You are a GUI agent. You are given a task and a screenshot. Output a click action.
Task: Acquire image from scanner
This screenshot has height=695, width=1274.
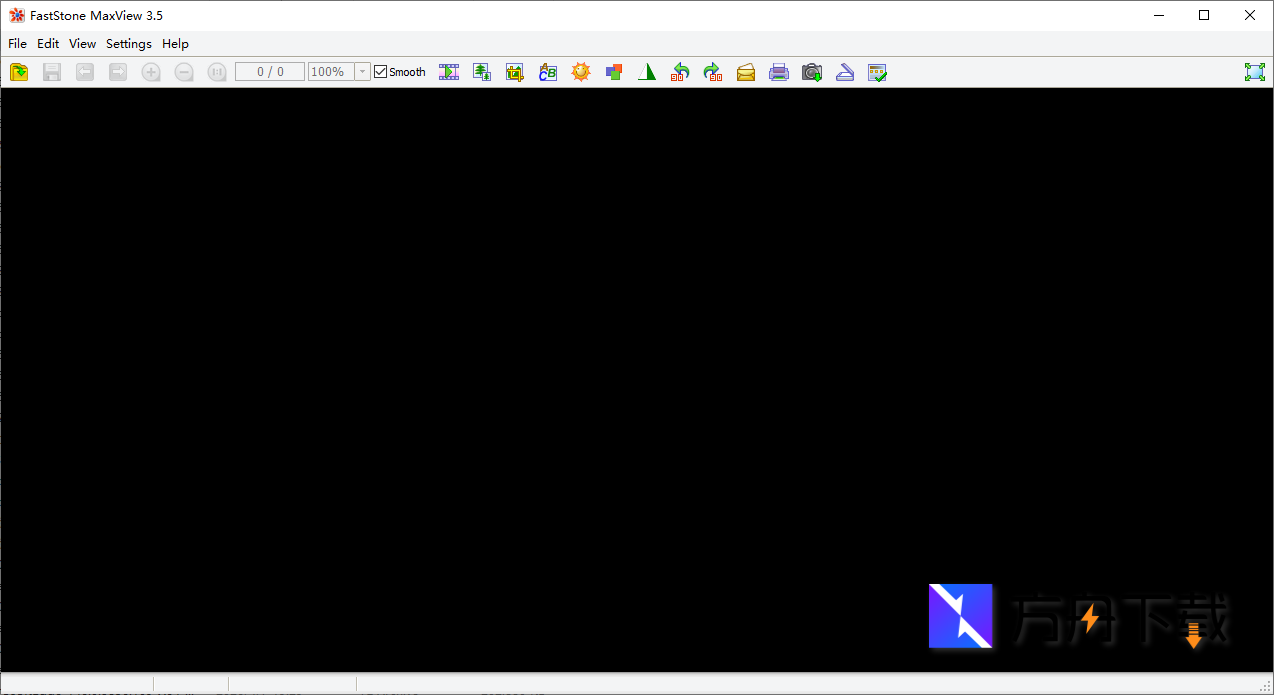pos(844,71)
